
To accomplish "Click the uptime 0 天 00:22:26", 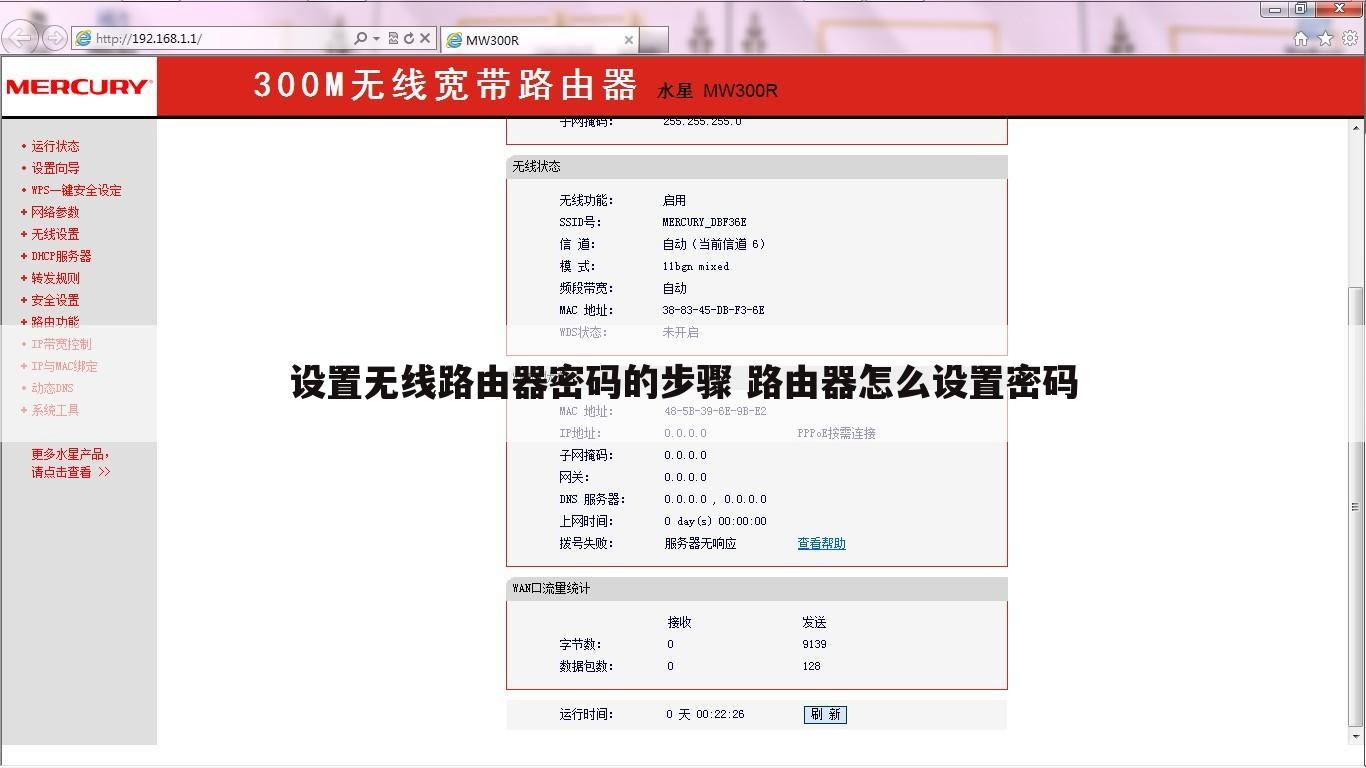I will click(x=705, y=715).
